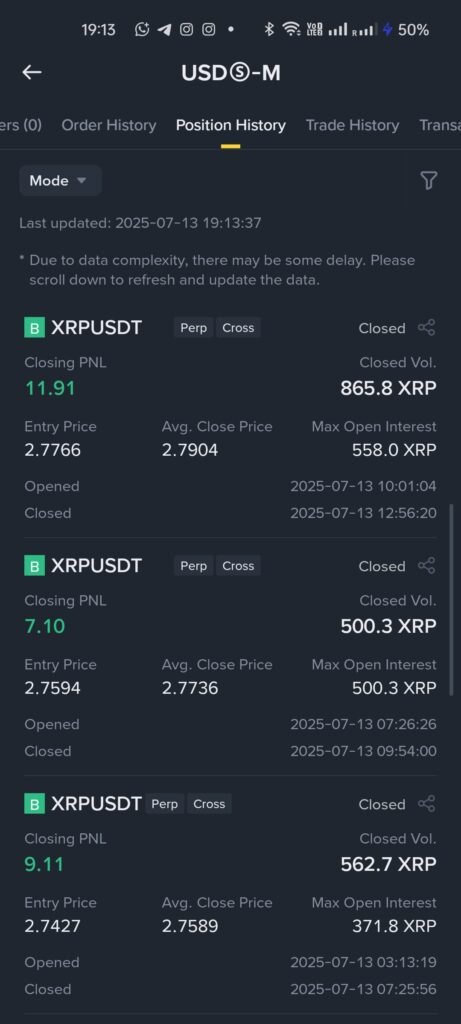
Task: Share the 9.11 PNL XRPUSDT position
Action: [x=426, y=804]
